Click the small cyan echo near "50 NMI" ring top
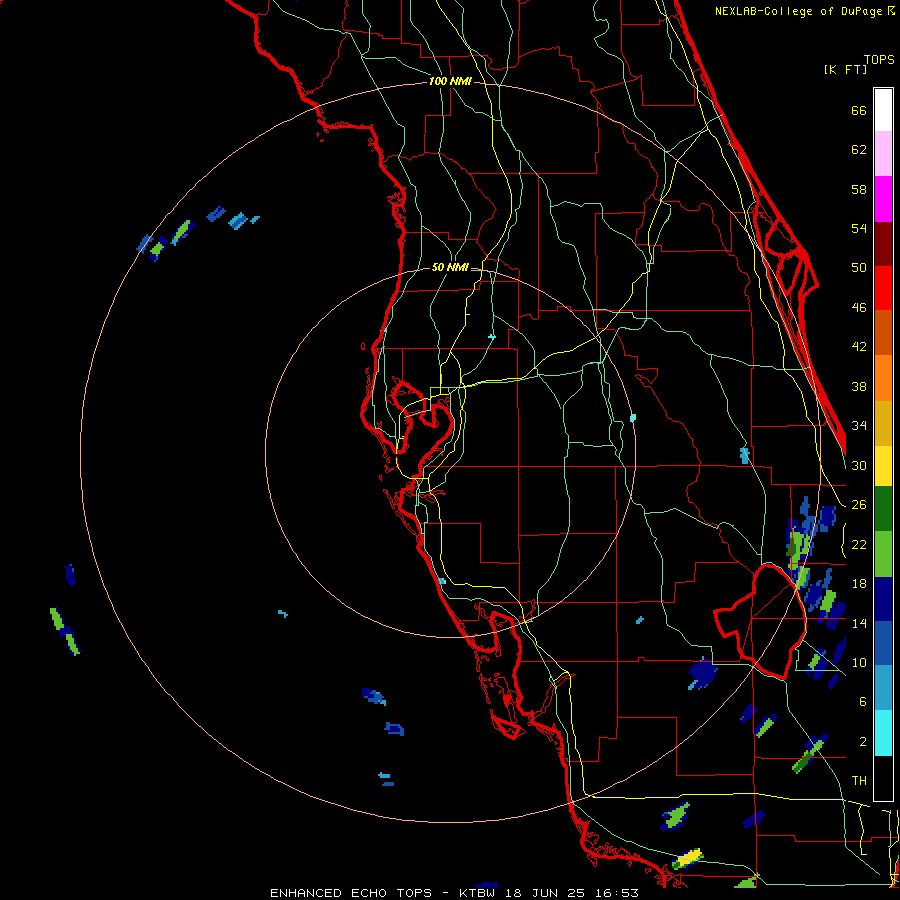Image resolution: width=900 pixels, height=900 pixels. pos(491,336)
